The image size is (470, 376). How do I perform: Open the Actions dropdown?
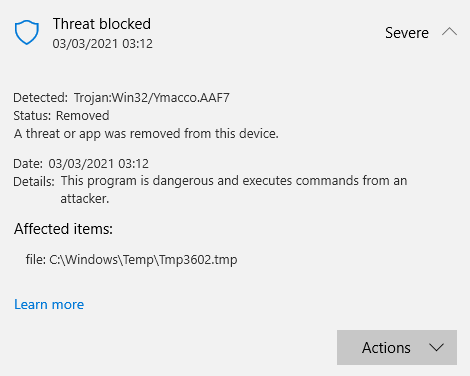pyautogui.click(x=397, y=347)
